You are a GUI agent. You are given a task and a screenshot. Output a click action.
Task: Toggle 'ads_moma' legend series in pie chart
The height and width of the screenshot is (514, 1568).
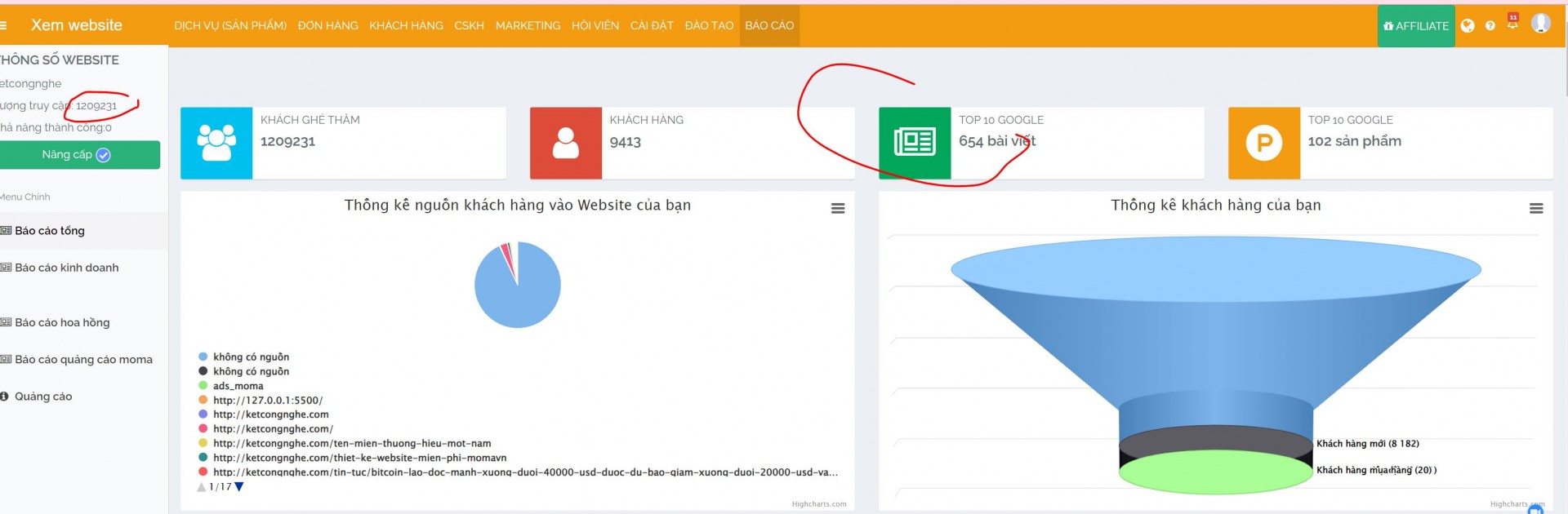pyautogui.click(x=238, y=386)
